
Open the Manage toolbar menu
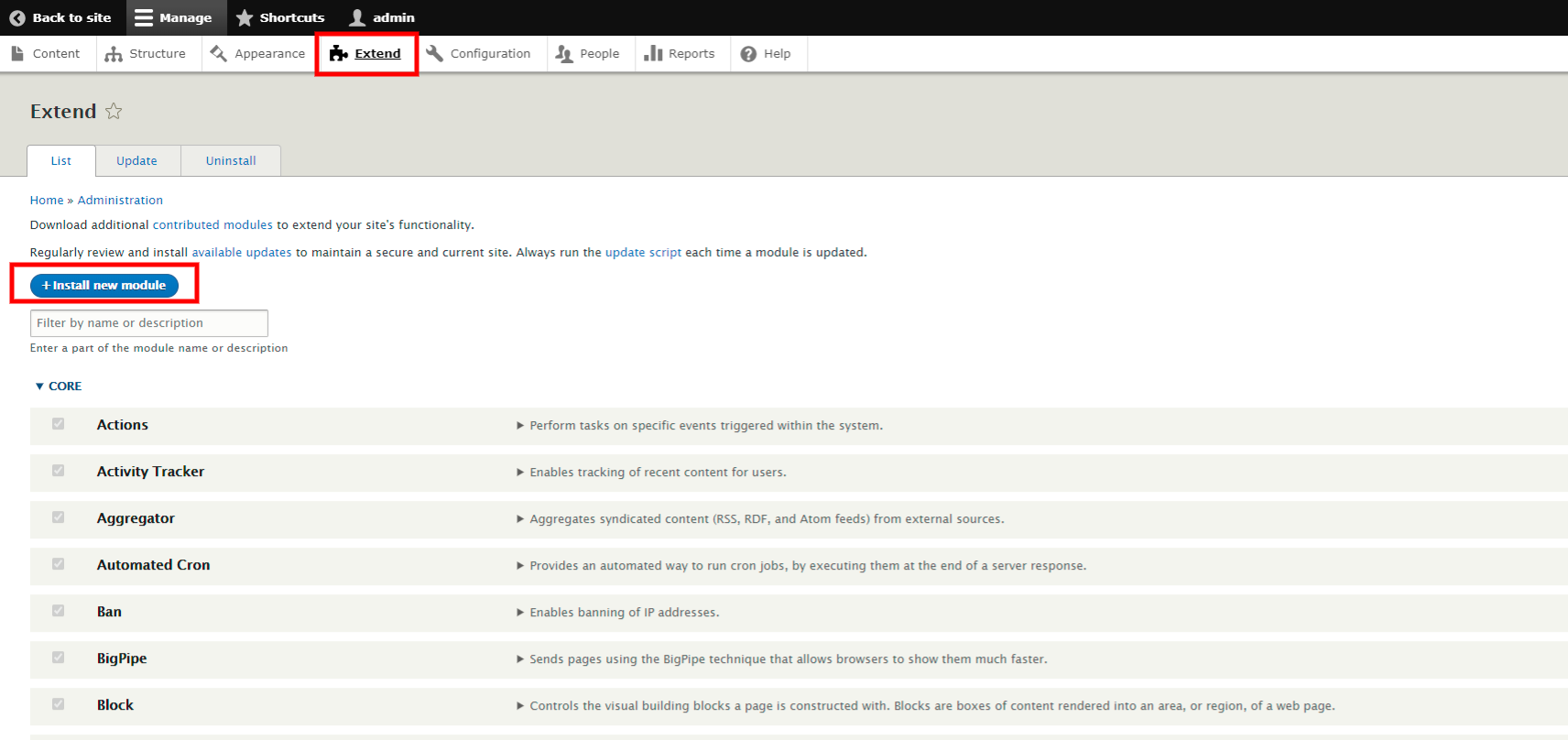pos(173,17)
